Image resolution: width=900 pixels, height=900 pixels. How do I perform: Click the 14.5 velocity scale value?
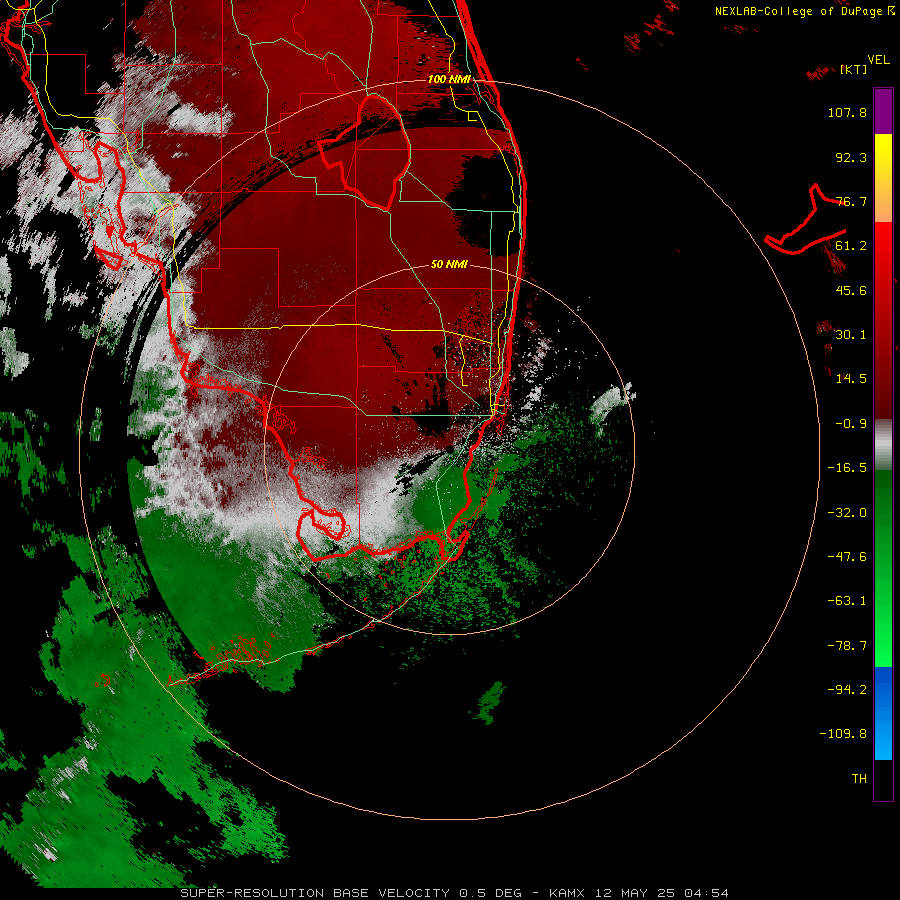click(x=851, y=379)
